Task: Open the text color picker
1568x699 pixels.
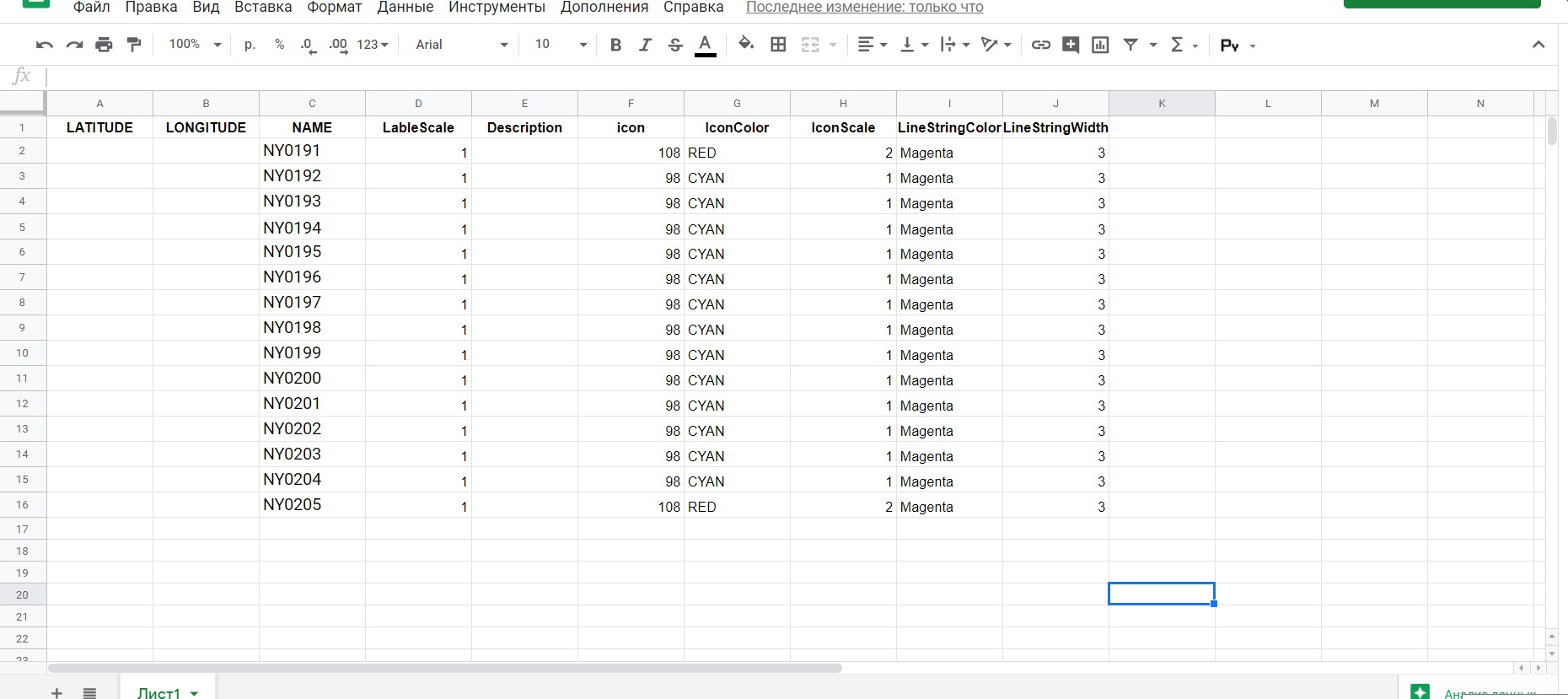Action: [x=706, y=45]
